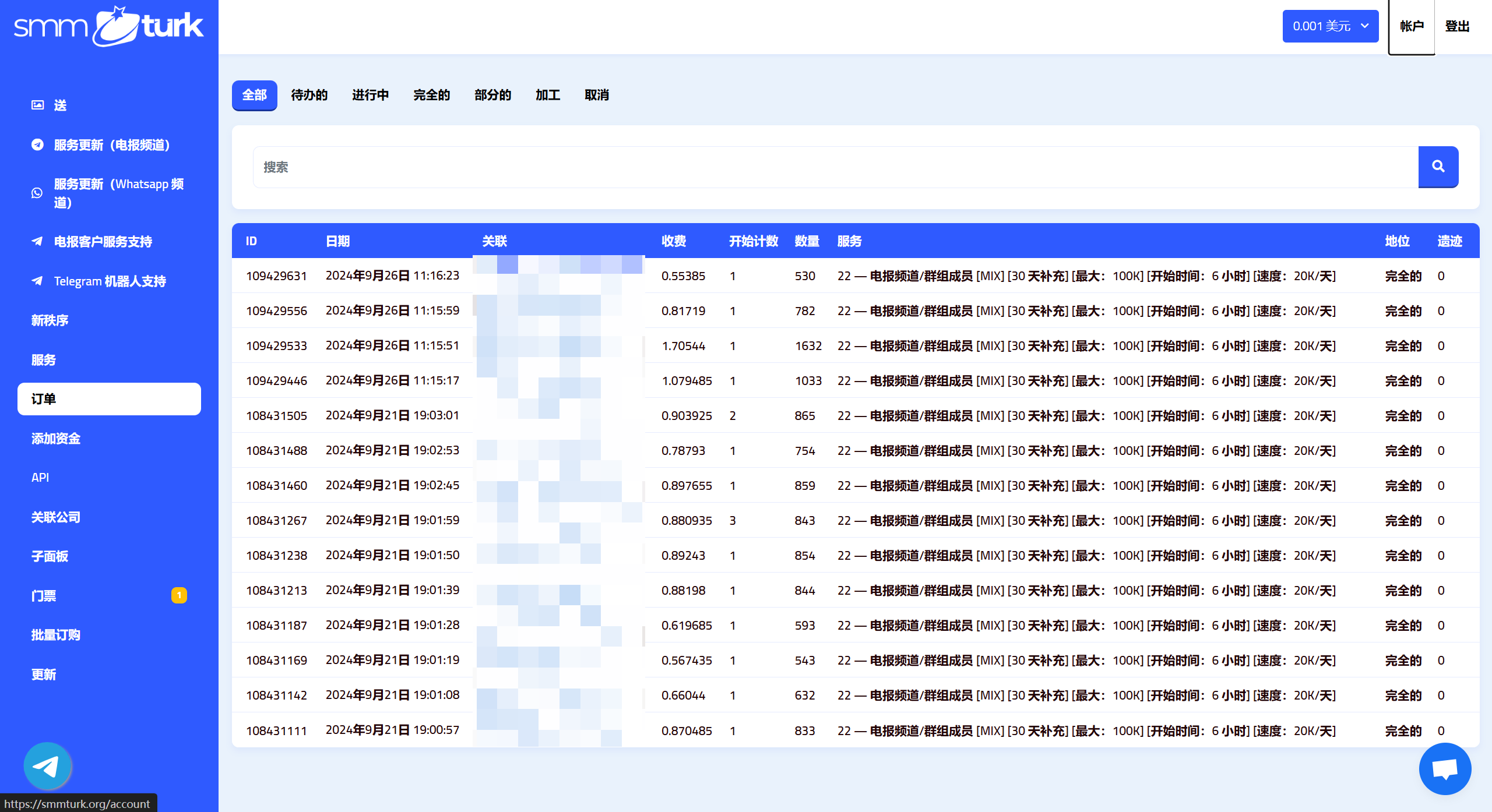Click the 服务 column header
This screenshot has height=812, width=1492.
coord(849,241)
